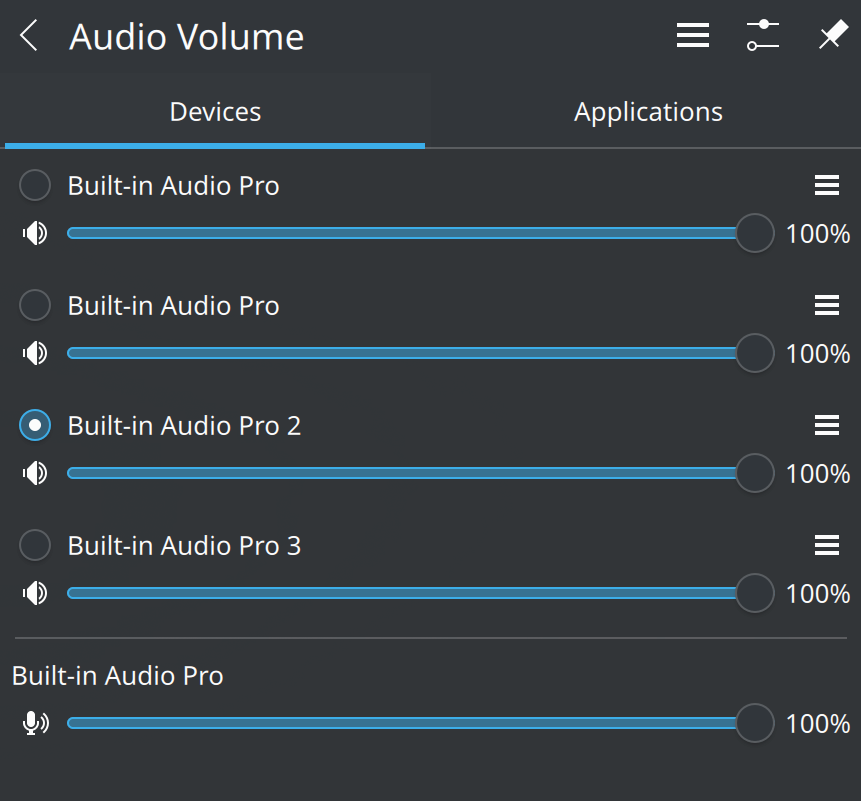Viewport: 861px width, 801px height.
Task: Select first Built-in Audio Pro as default
Action: pyautogui.click(x=35, y=185)
